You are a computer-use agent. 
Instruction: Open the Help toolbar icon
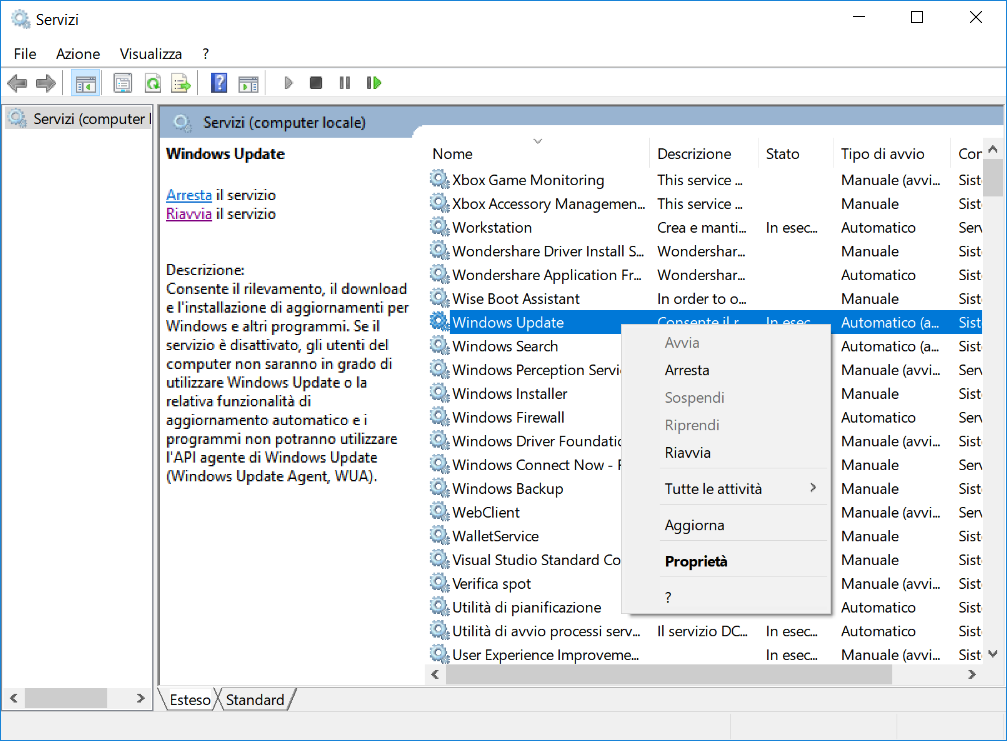pyautogui.click(x=219, y=83)
